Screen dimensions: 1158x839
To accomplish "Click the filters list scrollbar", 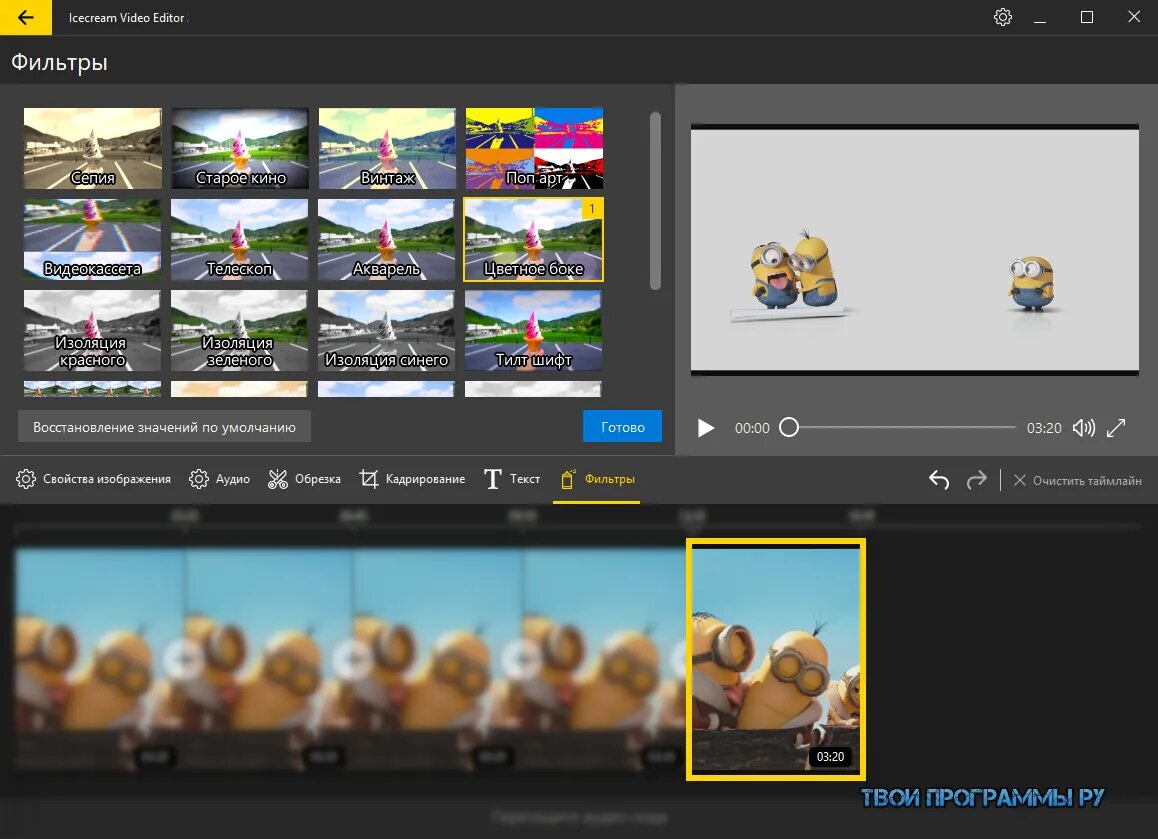I will click(655, 201).
